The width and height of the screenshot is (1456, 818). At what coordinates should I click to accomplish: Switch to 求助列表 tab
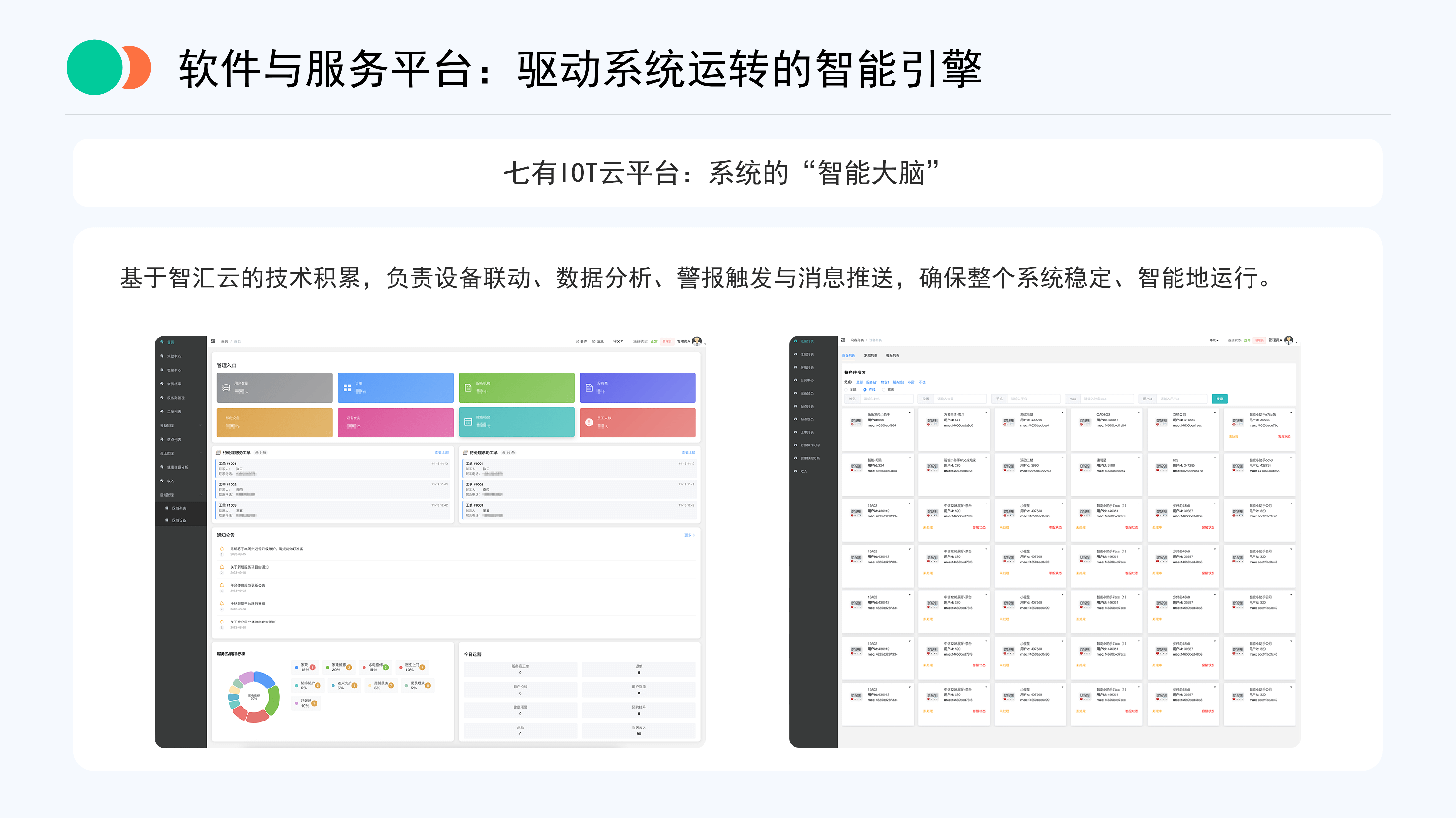[870, 355]
